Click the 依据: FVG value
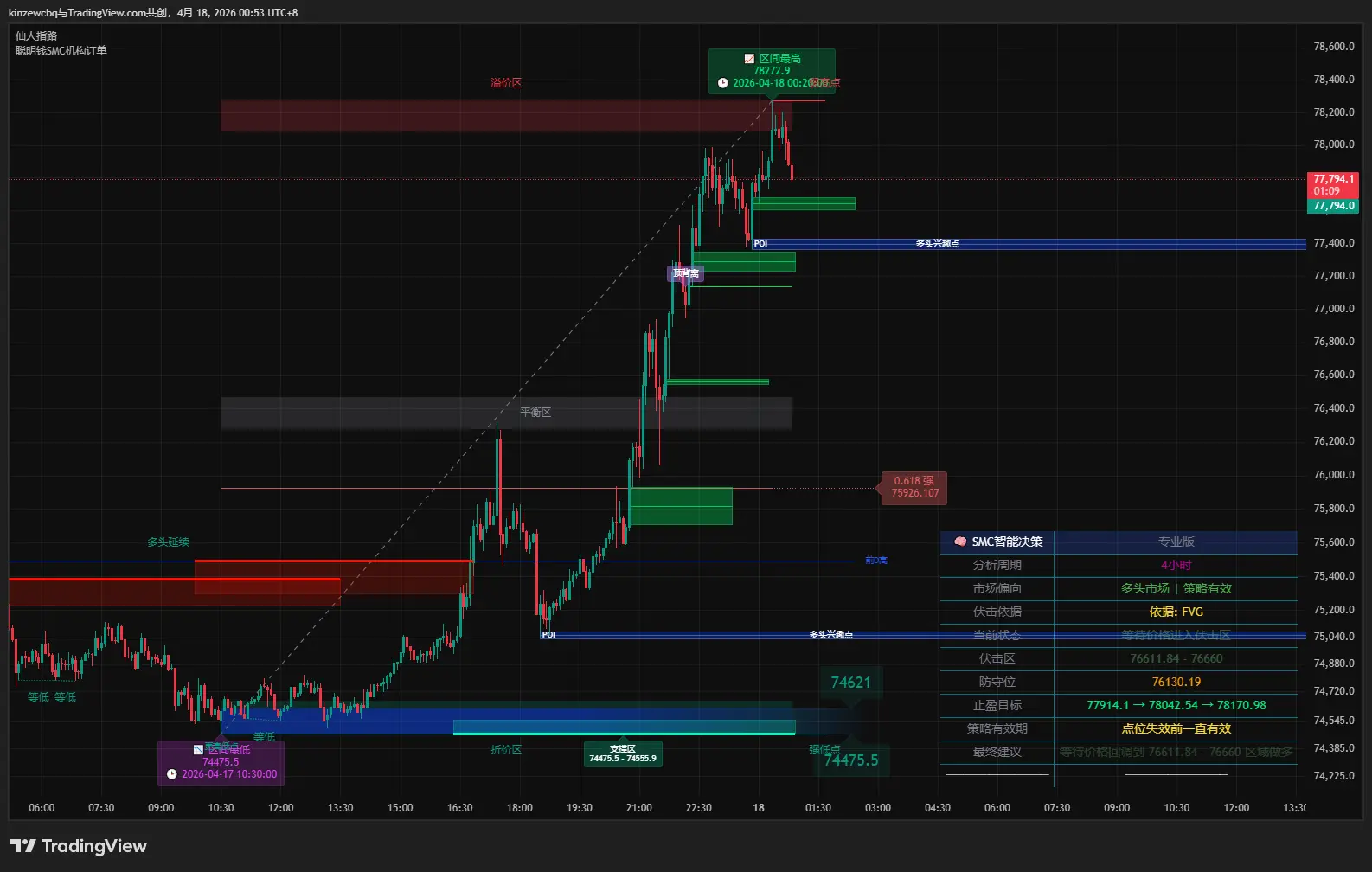Screen dimensions: 1372x872 (1176, 612)
